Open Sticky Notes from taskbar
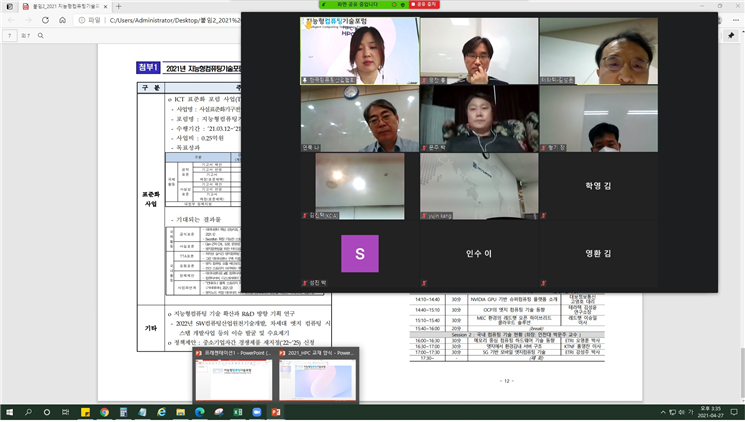This screenshot has height=422, width=745. (86, 412)
